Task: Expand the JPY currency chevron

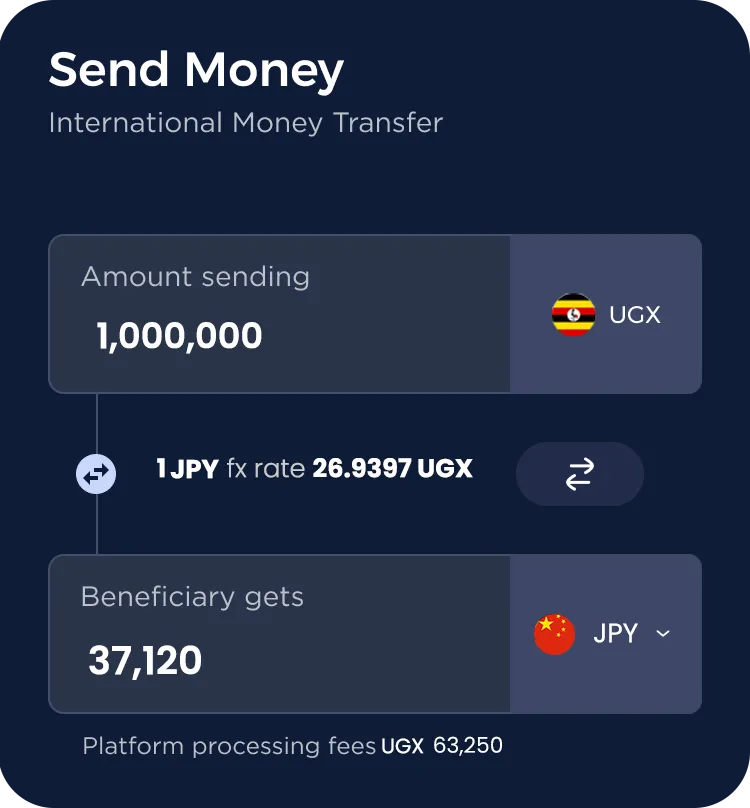Action: 663,633
